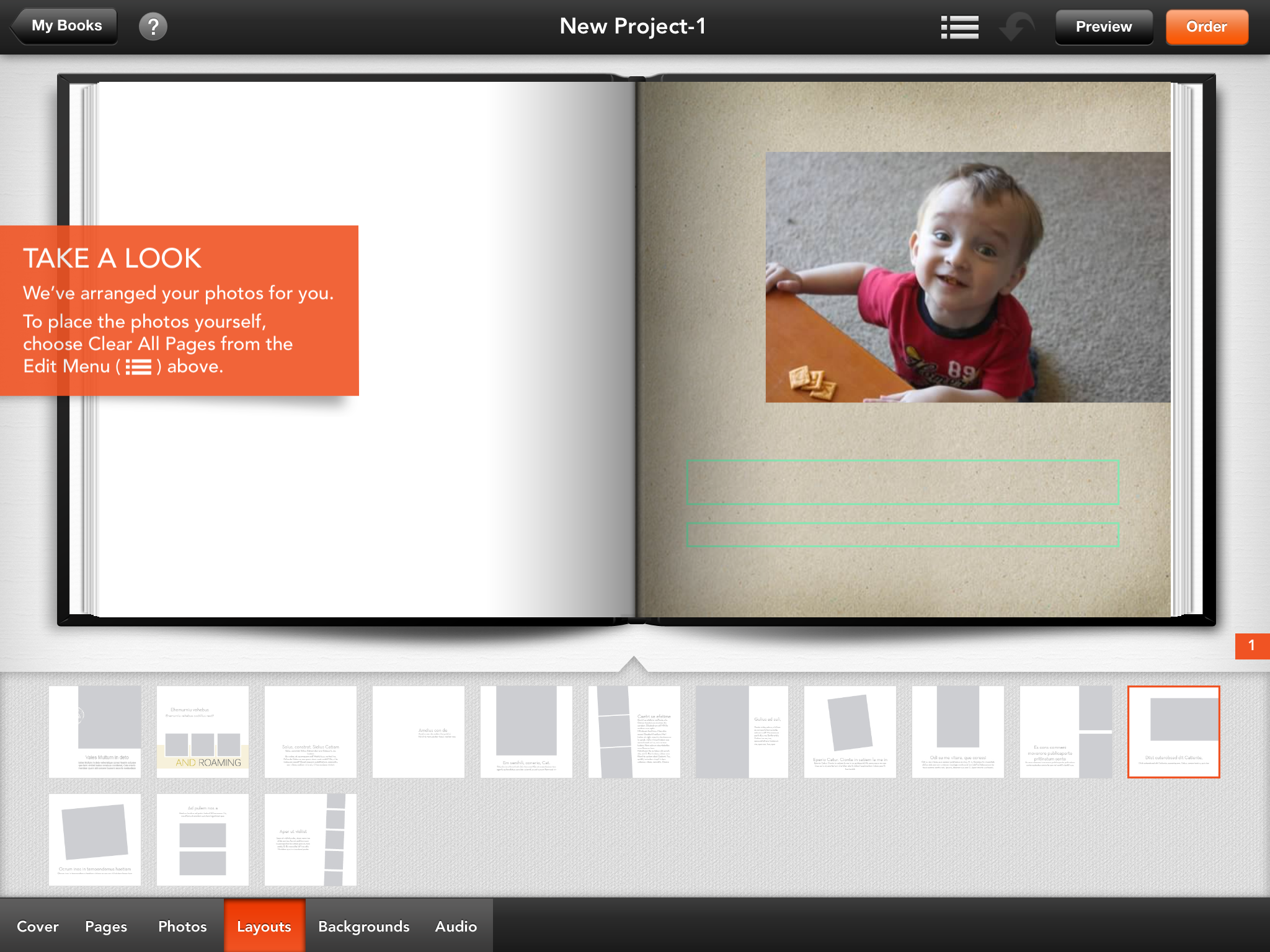Choose the text-only layout with bottom paragraph
Image resolution: width=1270 pixels, height=952 pixels.
tap(311, 731)
